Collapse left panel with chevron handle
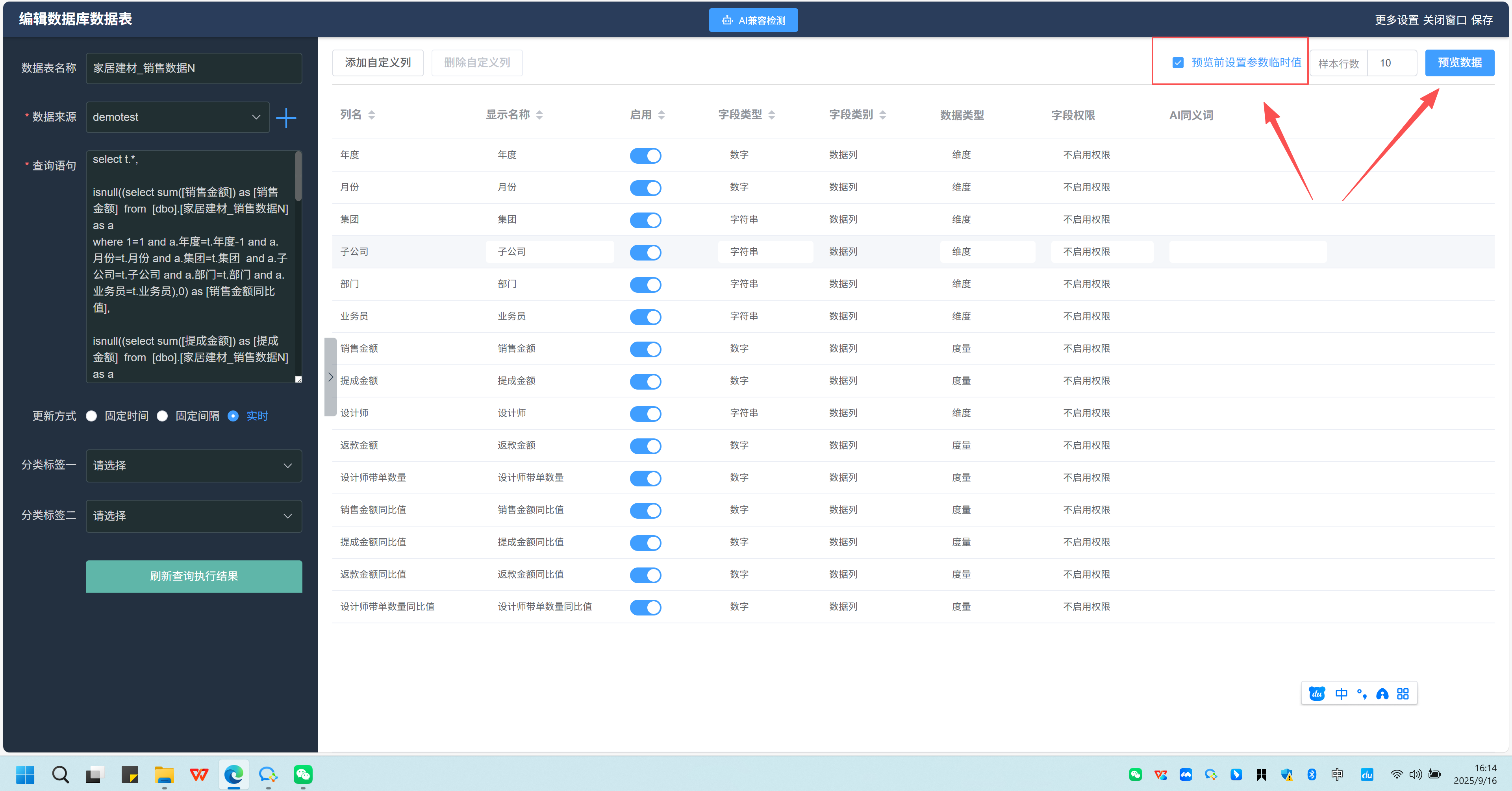This screenshot has height=791, width=1512. click(330, 377)
